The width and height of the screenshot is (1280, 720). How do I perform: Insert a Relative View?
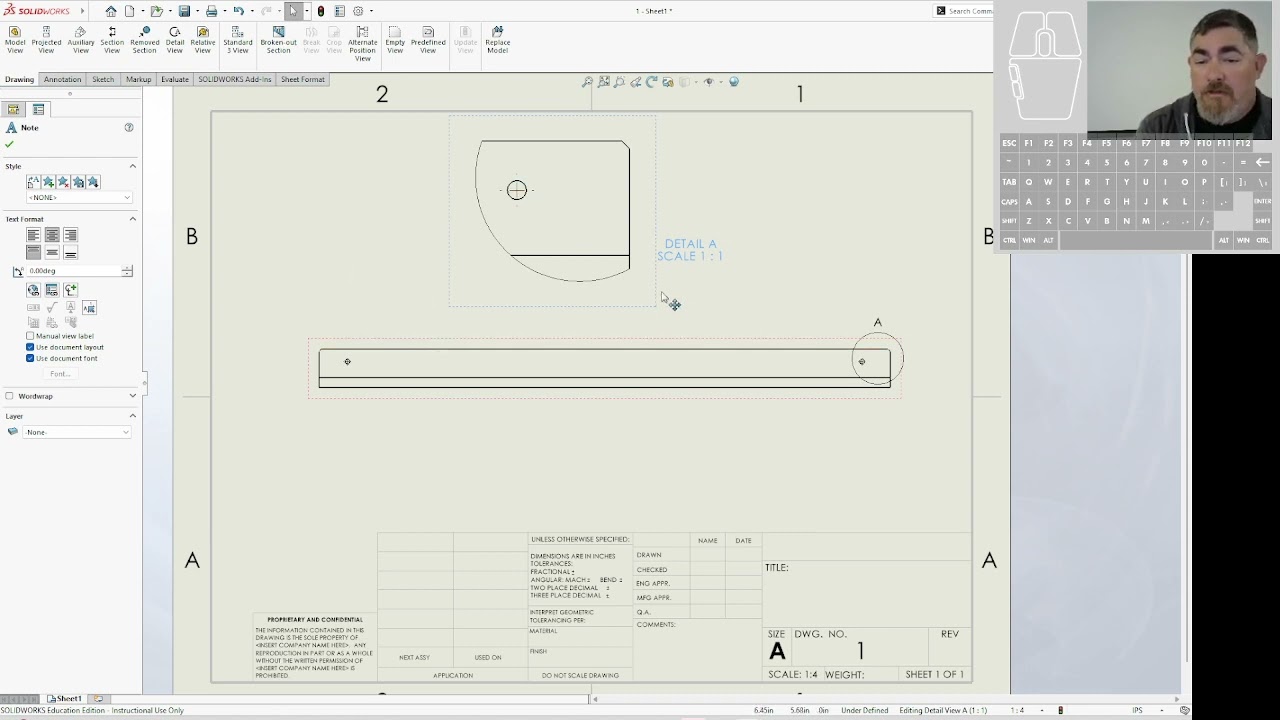tap(203, 40)
